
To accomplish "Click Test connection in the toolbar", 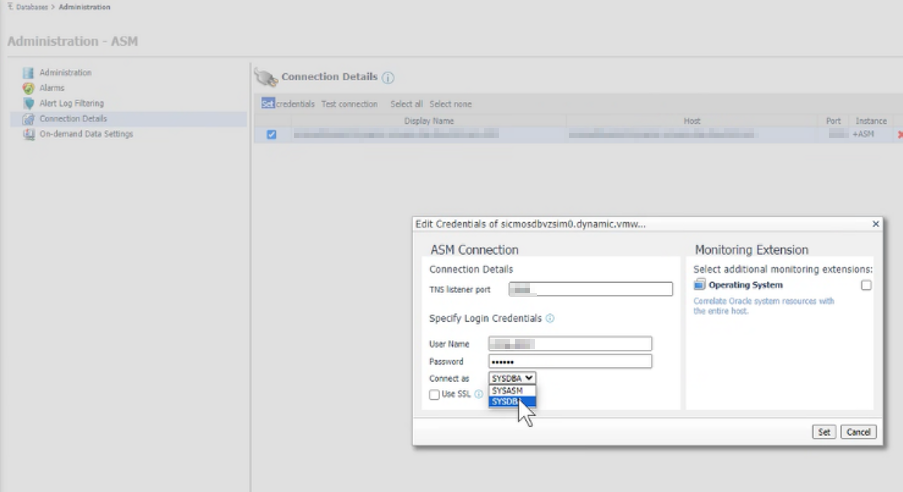I will 349,104.
